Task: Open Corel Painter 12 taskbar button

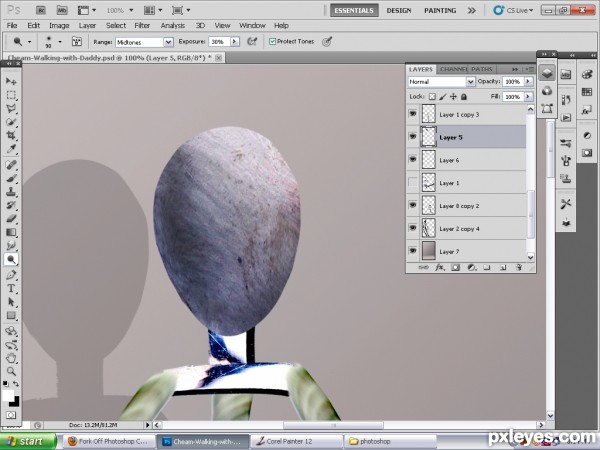Action: click(296, 441)
